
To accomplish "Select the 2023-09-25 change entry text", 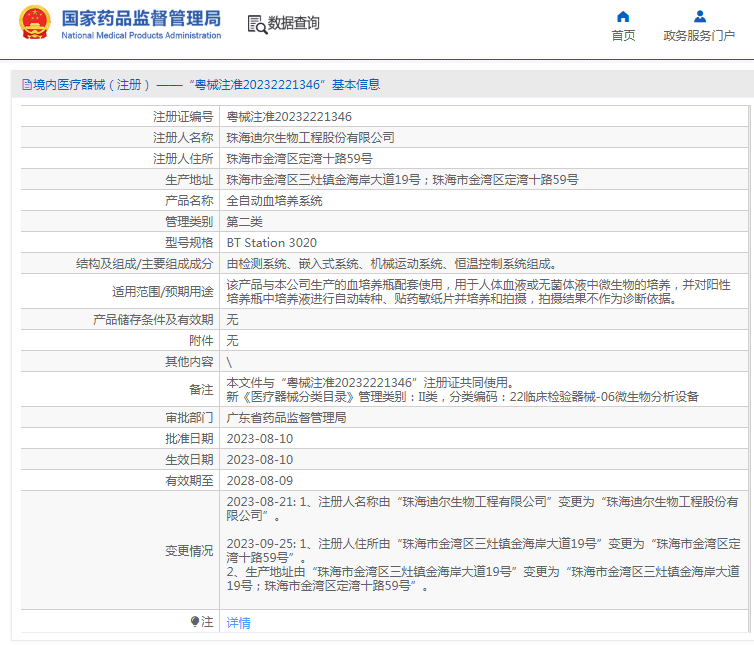I will click(x=483, y=565).
